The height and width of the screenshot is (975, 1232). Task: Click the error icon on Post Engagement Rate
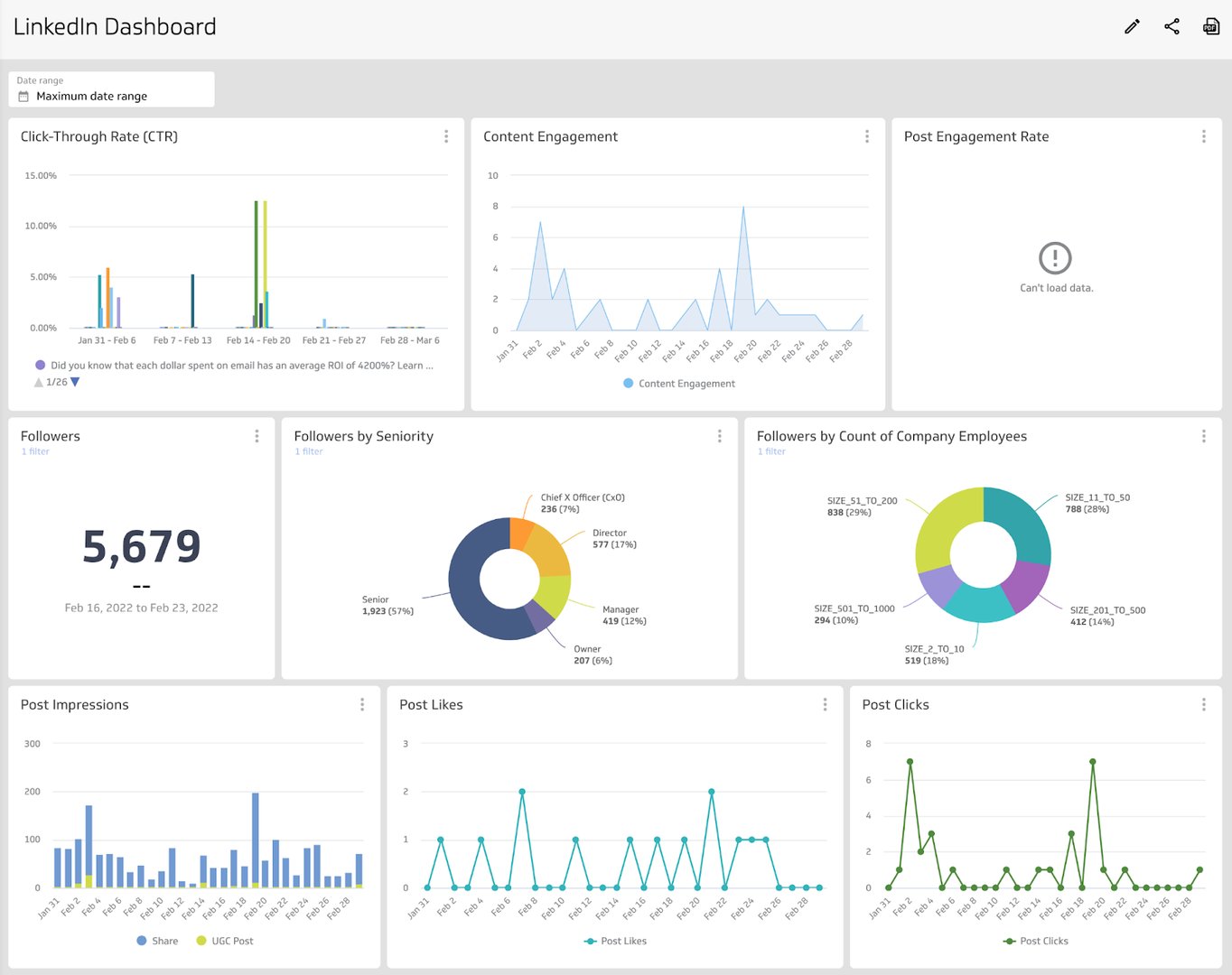click(x=1055, y=258)
